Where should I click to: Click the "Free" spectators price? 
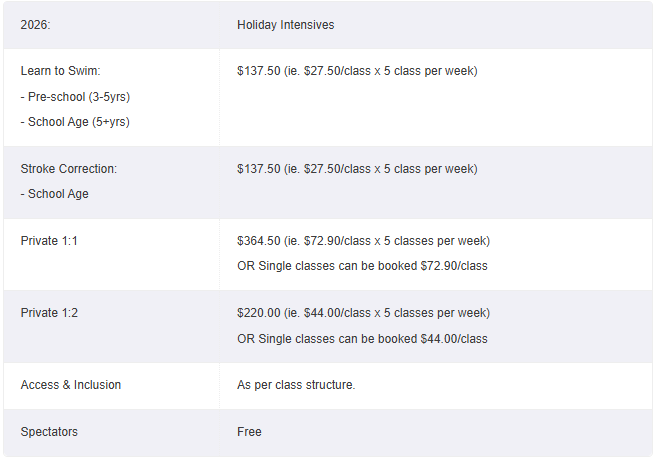[x=249, y=432]
